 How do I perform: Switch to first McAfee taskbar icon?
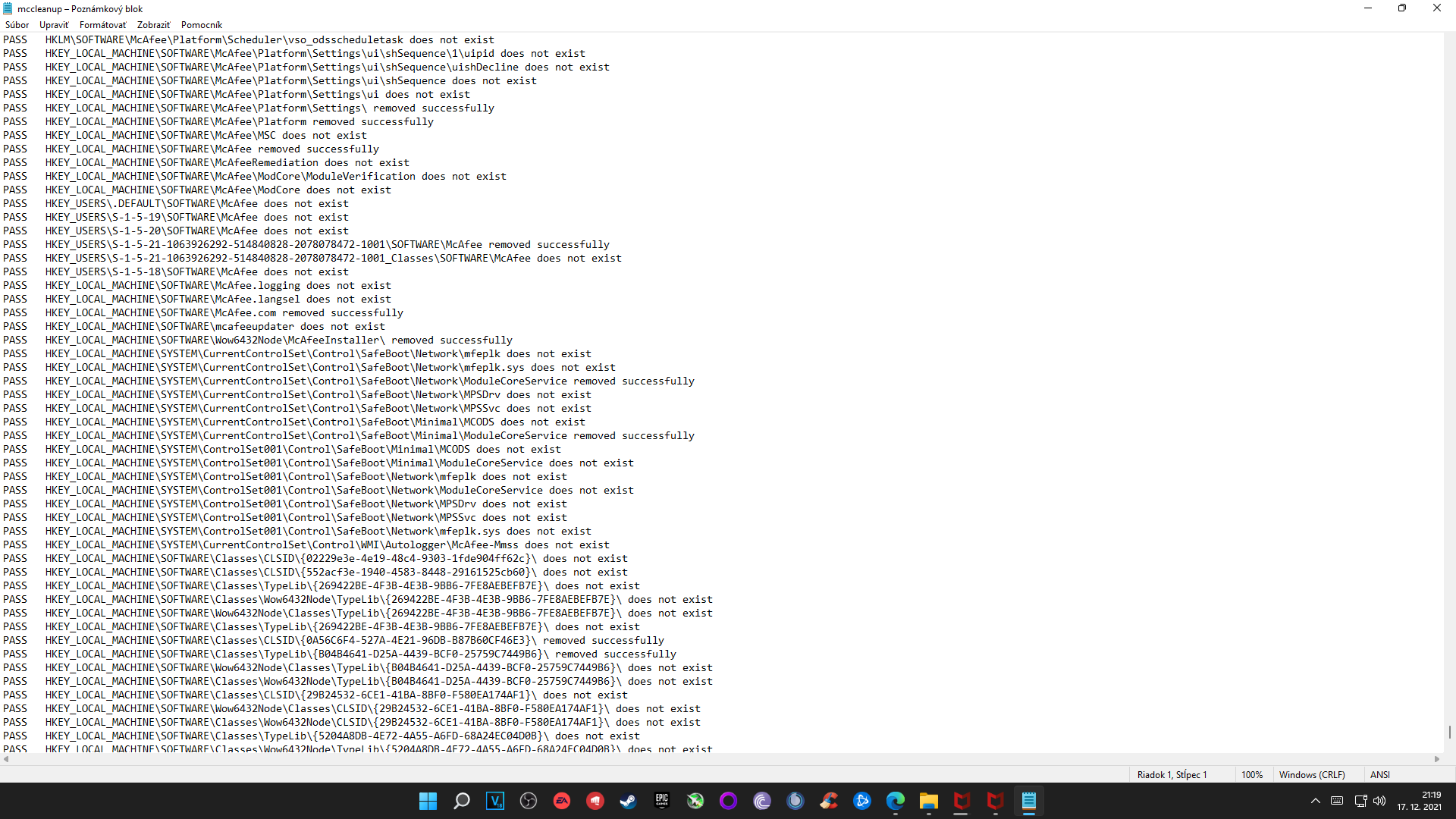tap(962, 801)
